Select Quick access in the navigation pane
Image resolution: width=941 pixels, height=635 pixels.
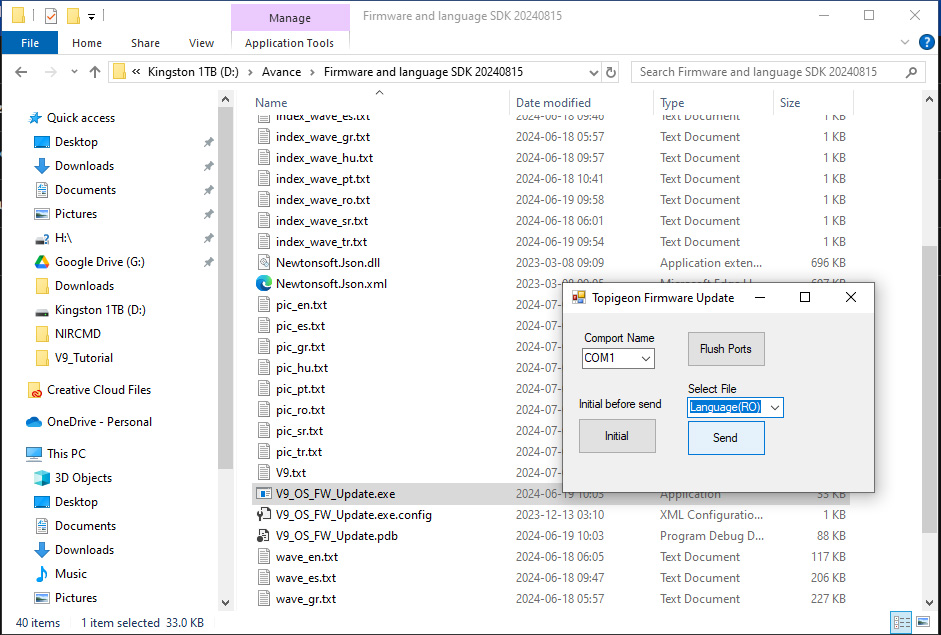tap(81, 118)
